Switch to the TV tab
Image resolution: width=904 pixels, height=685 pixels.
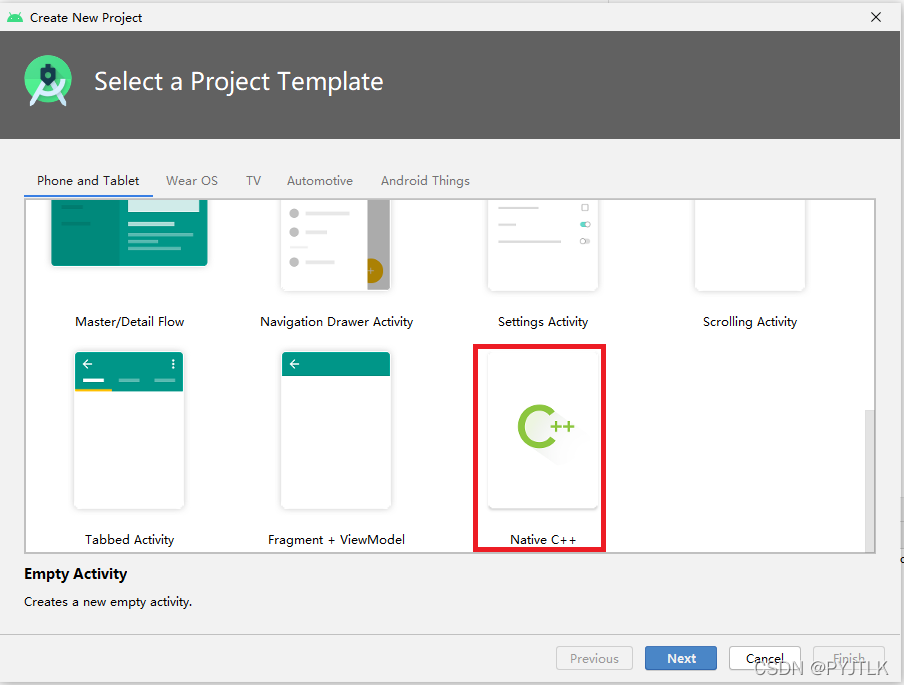(x=254, y=181)
